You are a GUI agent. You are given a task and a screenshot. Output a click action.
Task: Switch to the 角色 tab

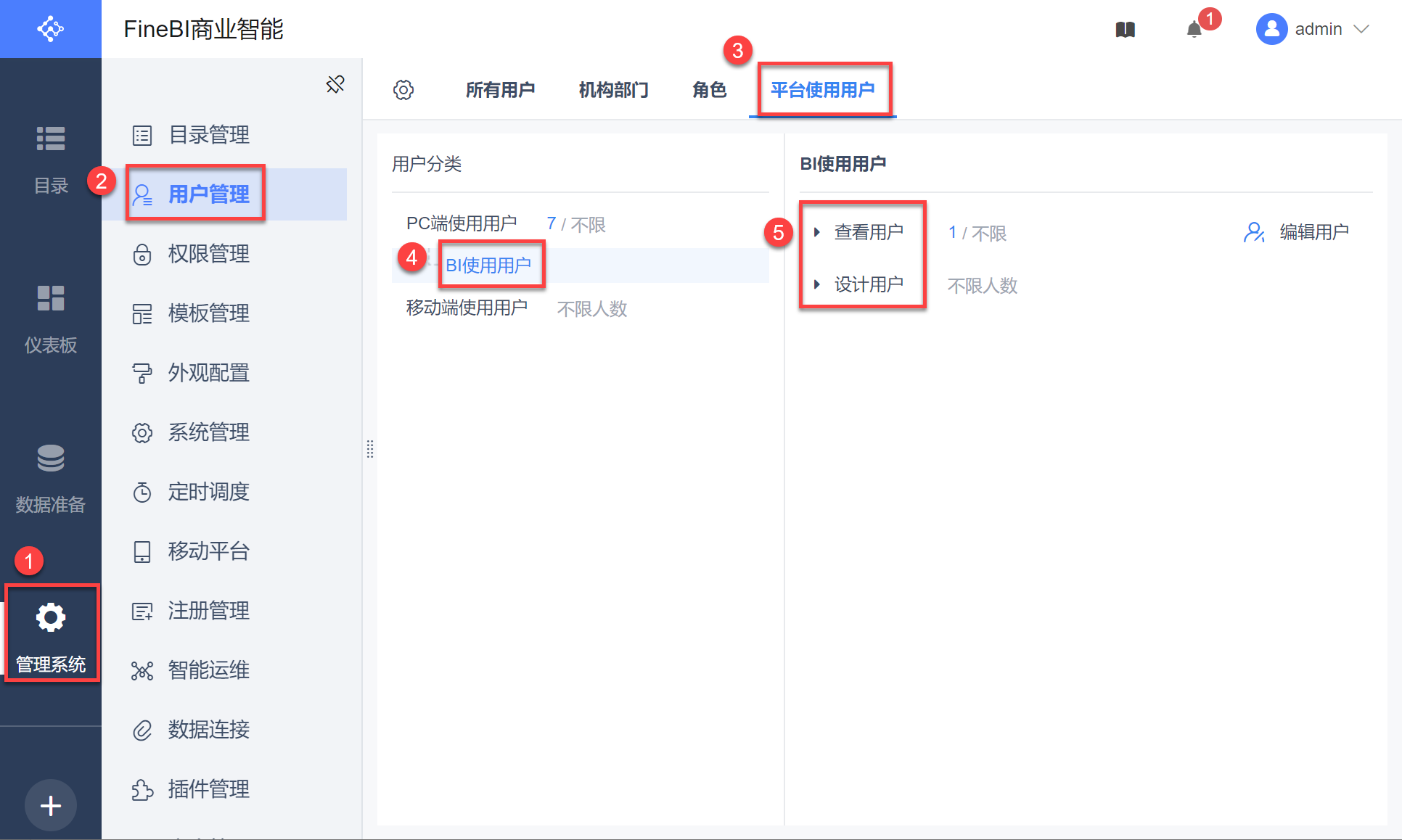pyautogui.click(x=709, y=90)
